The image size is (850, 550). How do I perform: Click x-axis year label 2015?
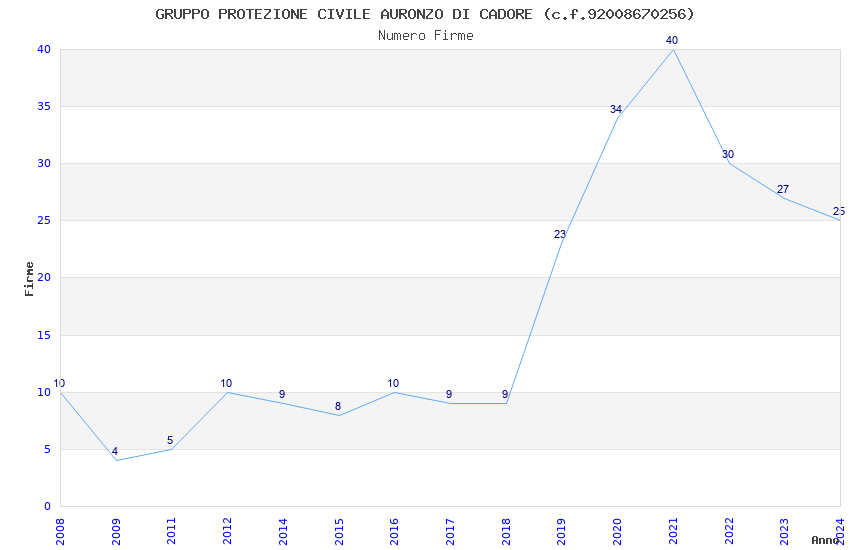pos(339,531)
